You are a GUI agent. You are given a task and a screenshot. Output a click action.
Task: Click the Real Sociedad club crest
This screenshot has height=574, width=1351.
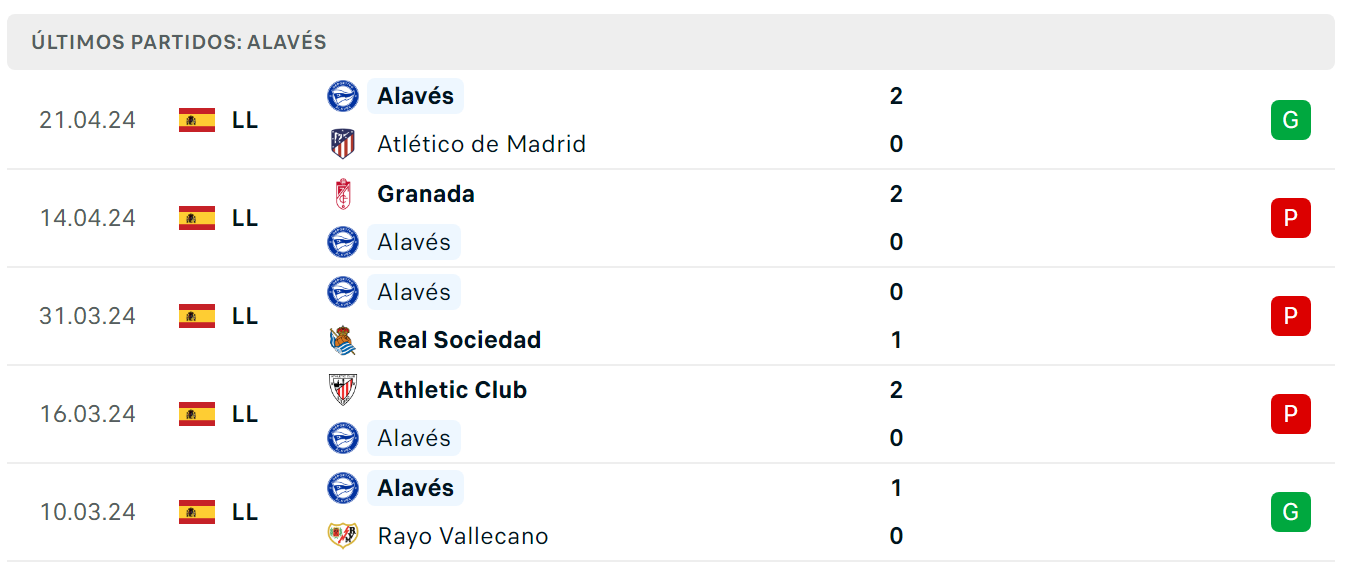(343, 340)
